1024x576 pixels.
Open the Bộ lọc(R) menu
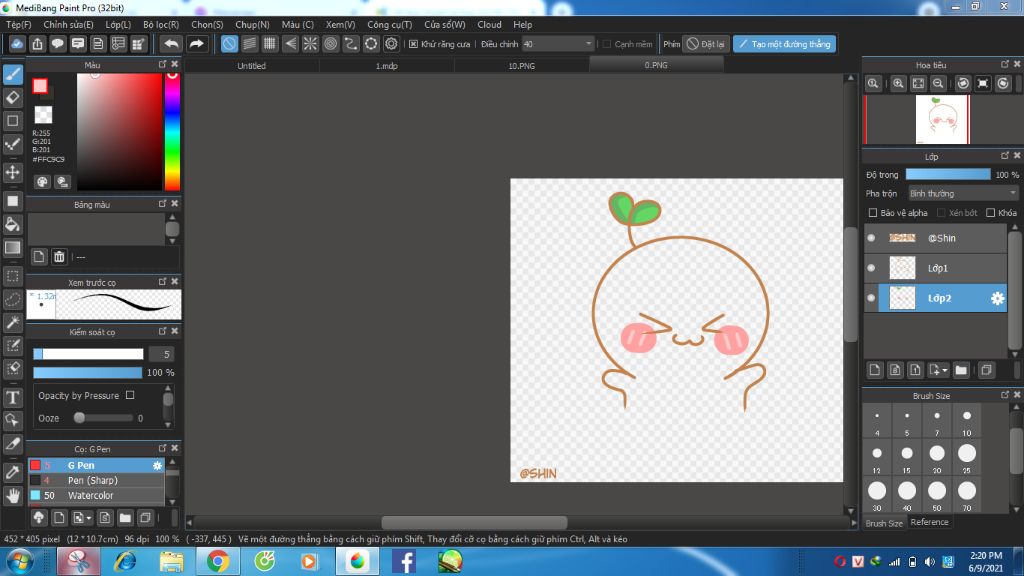pos(161,25)
